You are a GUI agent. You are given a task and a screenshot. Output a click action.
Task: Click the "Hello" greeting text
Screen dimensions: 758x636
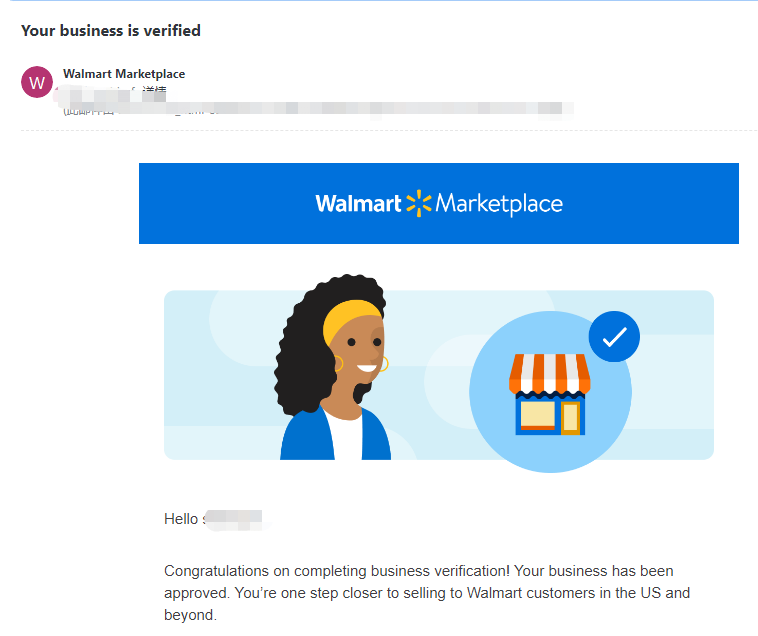click(181, 519)
